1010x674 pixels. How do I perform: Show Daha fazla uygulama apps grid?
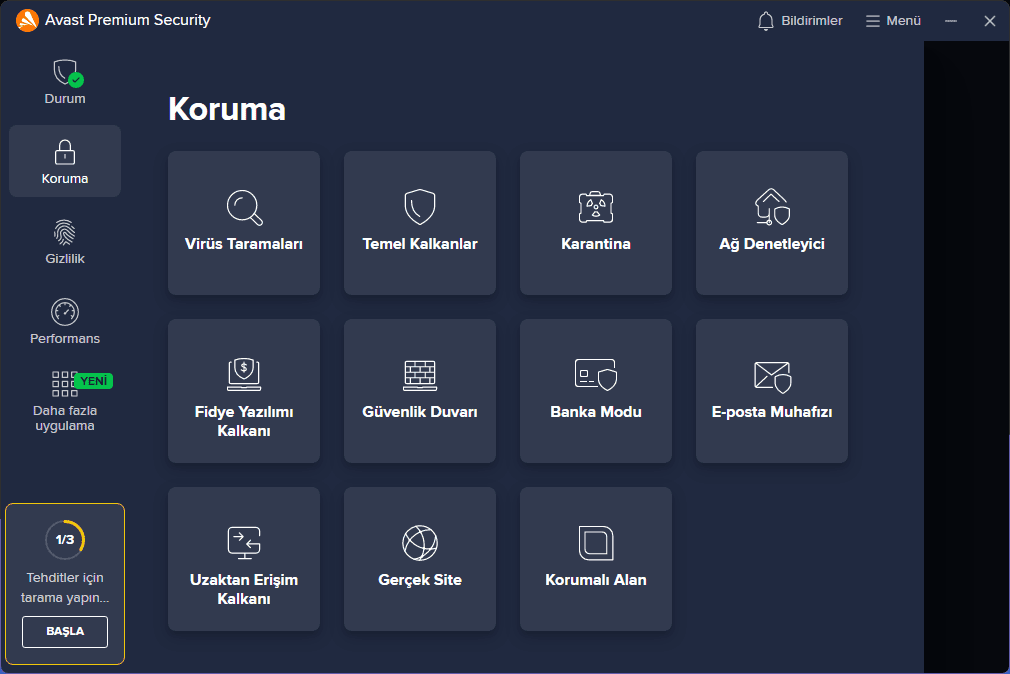65,401
